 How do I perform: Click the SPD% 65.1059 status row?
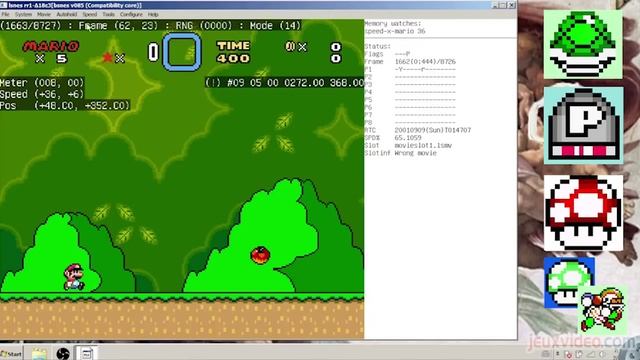(x=393, y=138)
